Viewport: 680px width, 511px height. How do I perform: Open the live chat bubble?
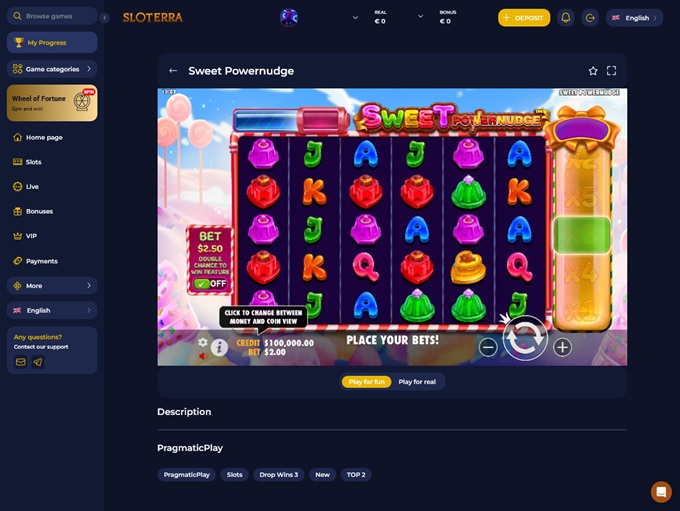[x=661, y=491]
